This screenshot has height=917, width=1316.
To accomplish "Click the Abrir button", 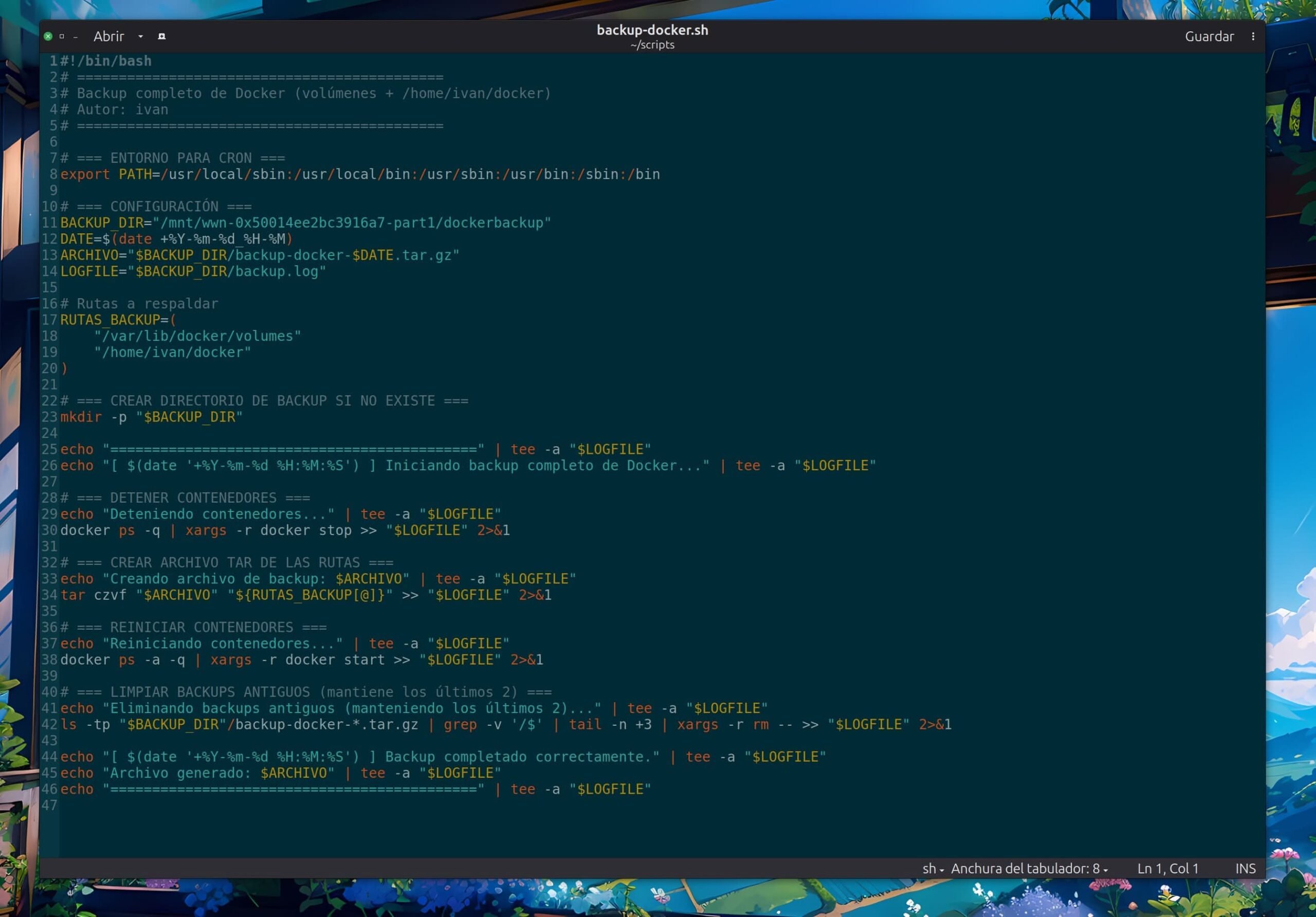I will pos(108,36).
